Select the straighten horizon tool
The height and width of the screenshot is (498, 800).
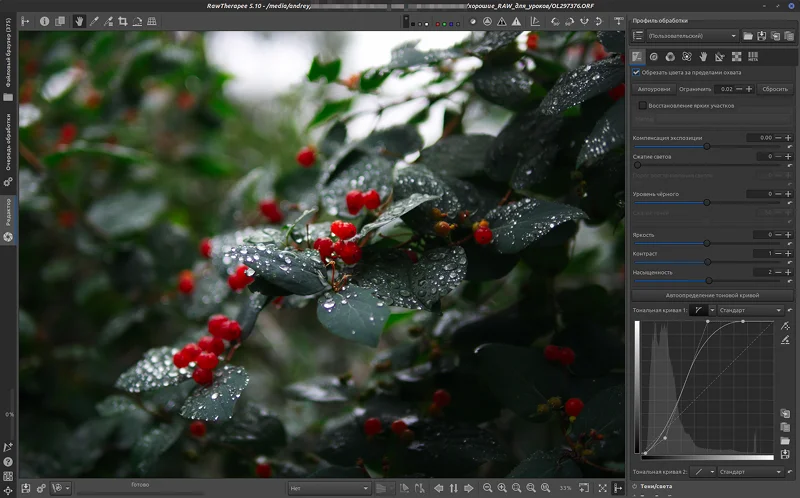point(136,20)
